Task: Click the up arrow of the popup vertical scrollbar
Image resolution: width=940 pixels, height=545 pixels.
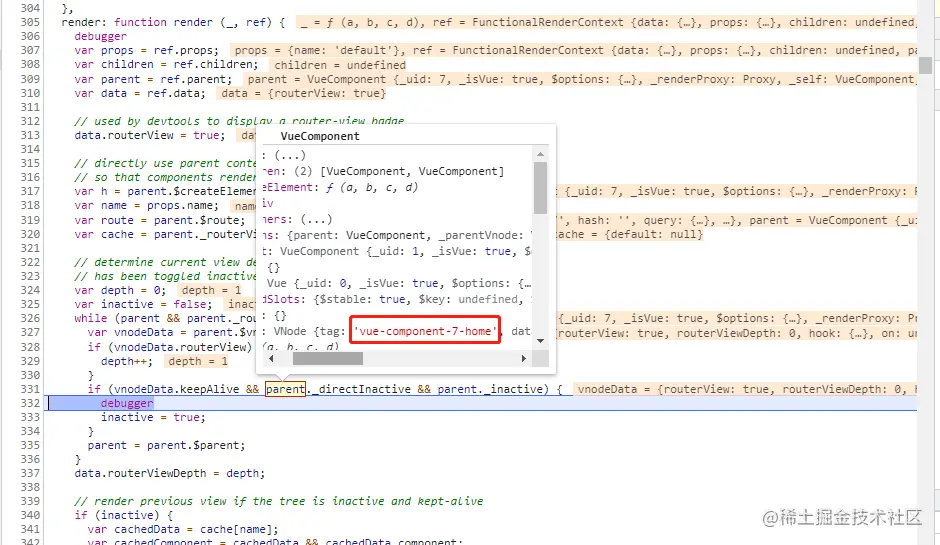Action: pyautogui.click(x=540, y=155)
